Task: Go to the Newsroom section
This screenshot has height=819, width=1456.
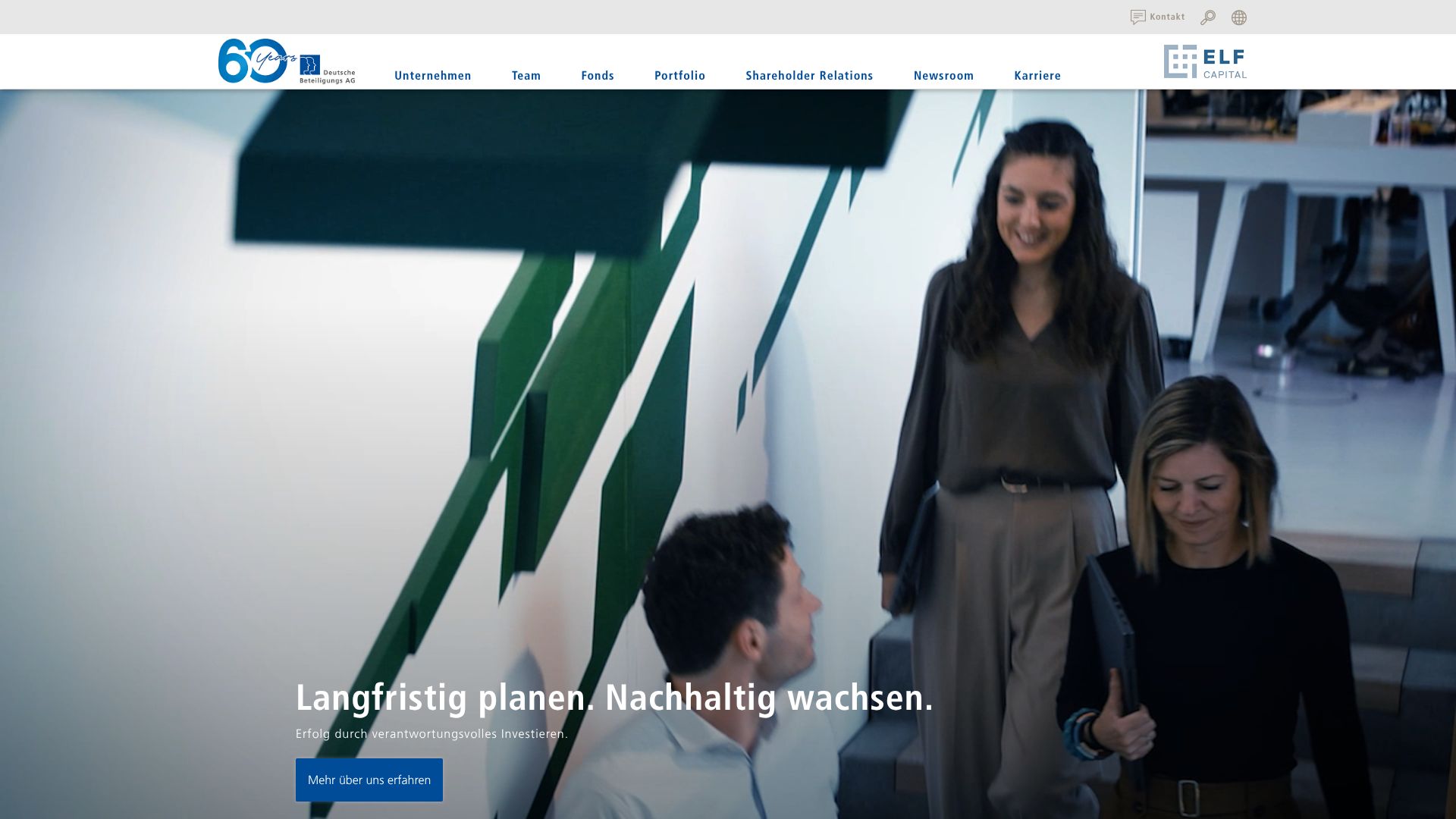Action: click(943, 75)
